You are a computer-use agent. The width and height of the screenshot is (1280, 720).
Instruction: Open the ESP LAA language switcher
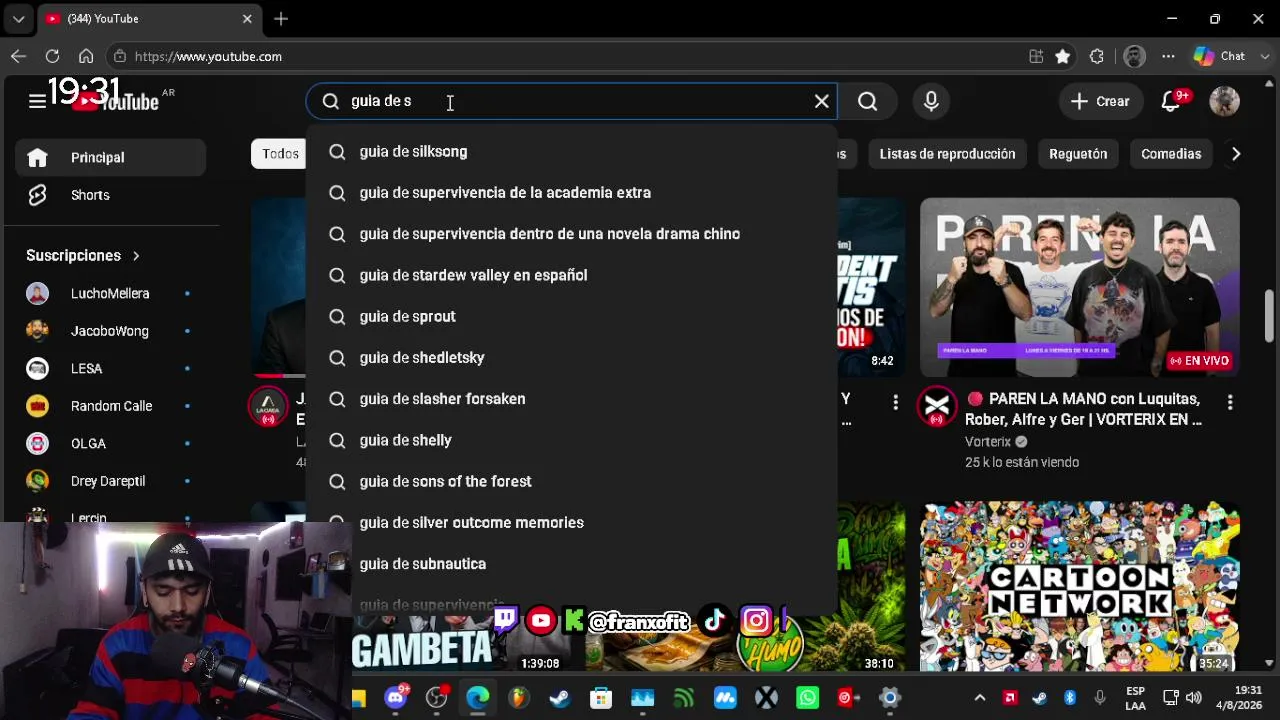pos(1136,698)
